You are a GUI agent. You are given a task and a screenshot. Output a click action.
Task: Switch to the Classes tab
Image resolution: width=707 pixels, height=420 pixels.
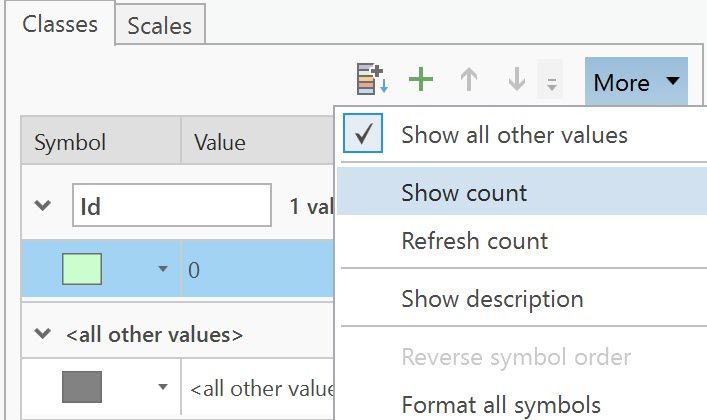(x=60, y=24)
